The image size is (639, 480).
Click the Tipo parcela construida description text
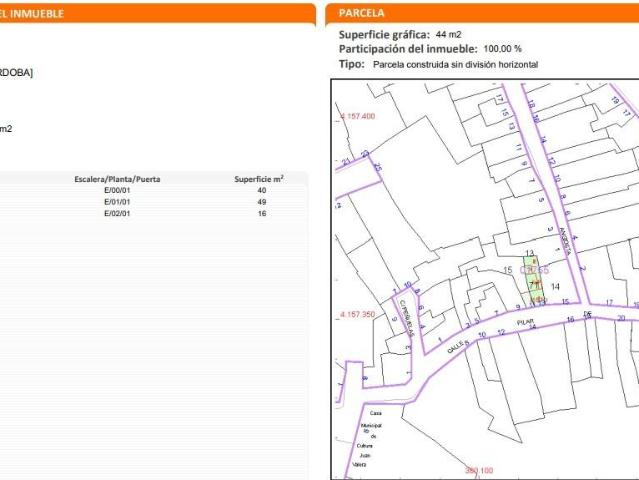point(455,64)
